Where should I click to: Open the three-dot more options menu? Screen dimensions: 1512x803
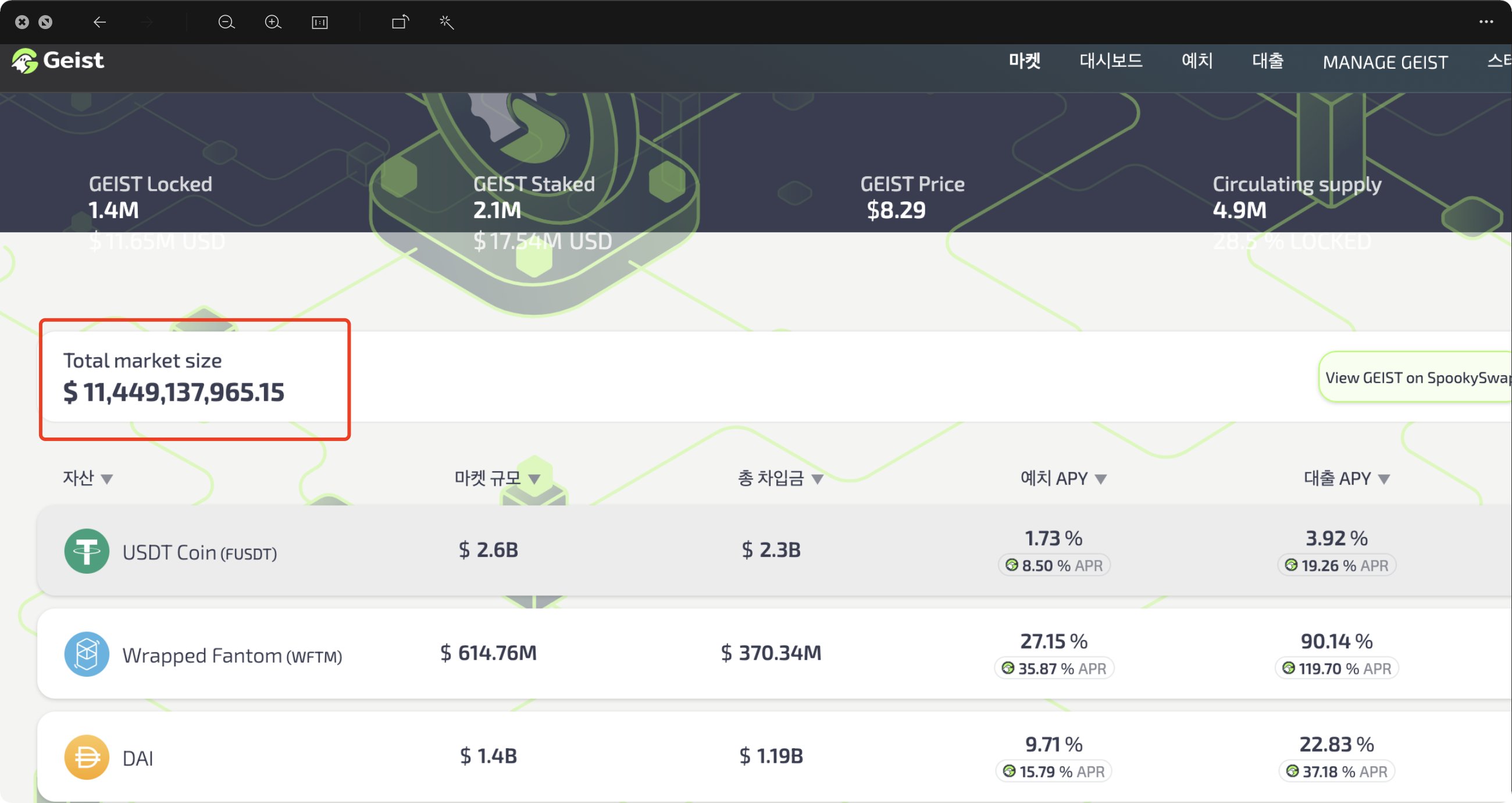point(1486,22)
